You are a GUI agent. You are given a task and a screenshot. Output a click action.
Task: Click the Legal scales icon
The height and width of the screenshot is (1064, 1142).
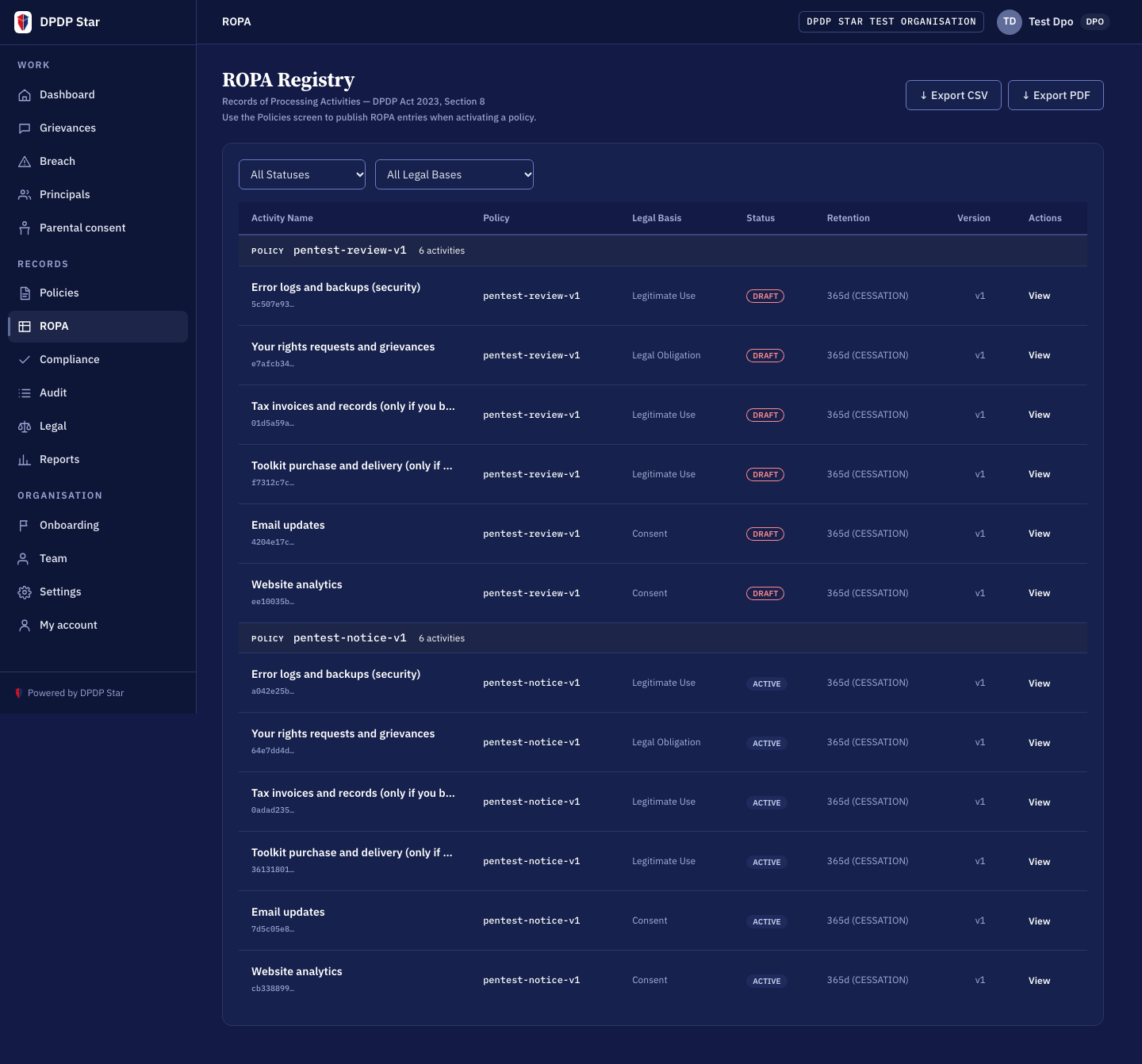coord(25,427)
